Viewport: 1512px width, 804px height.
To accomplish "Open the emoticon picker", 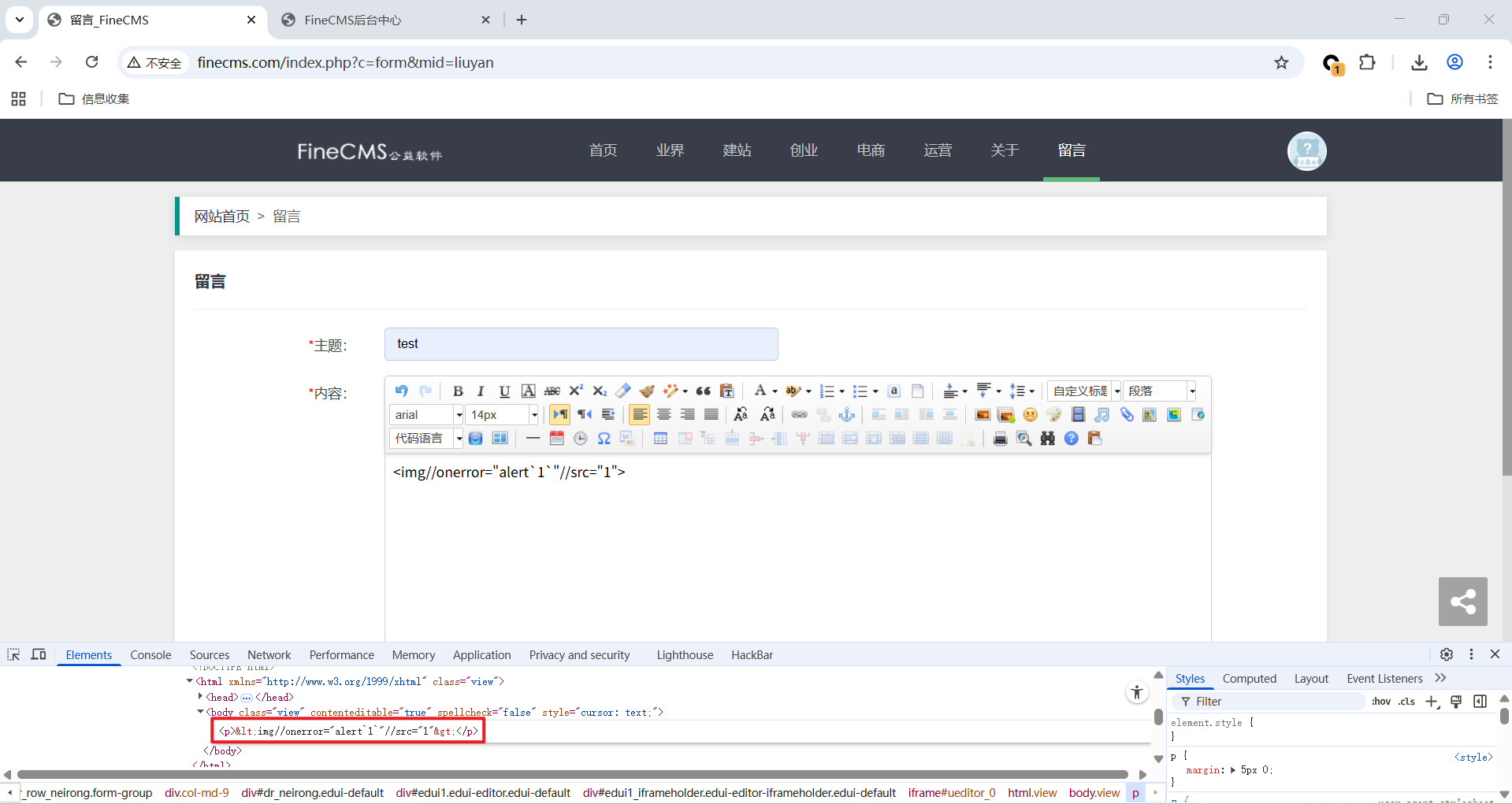I will tap(1031, 415).
